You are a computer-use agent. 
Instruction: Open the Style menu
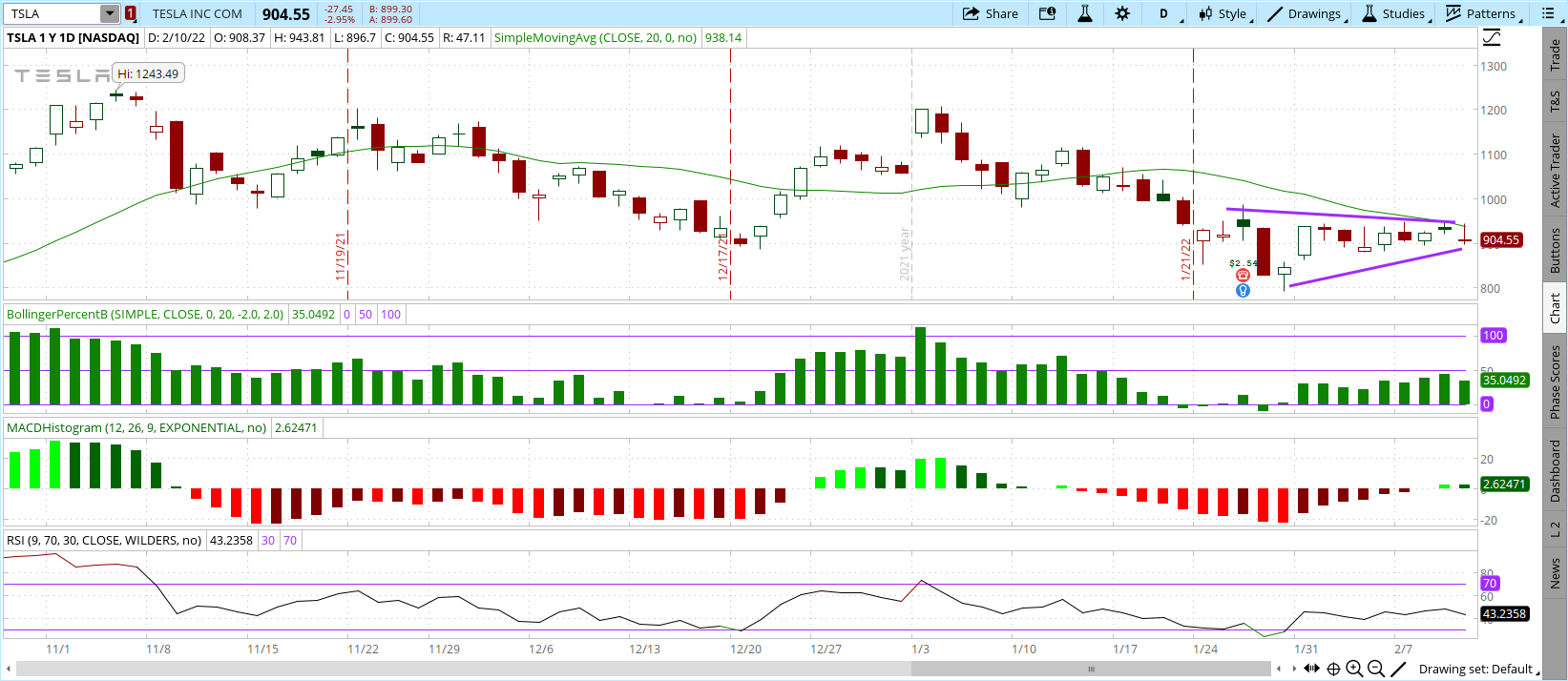pyautogui.click(x=1223, y=13)
